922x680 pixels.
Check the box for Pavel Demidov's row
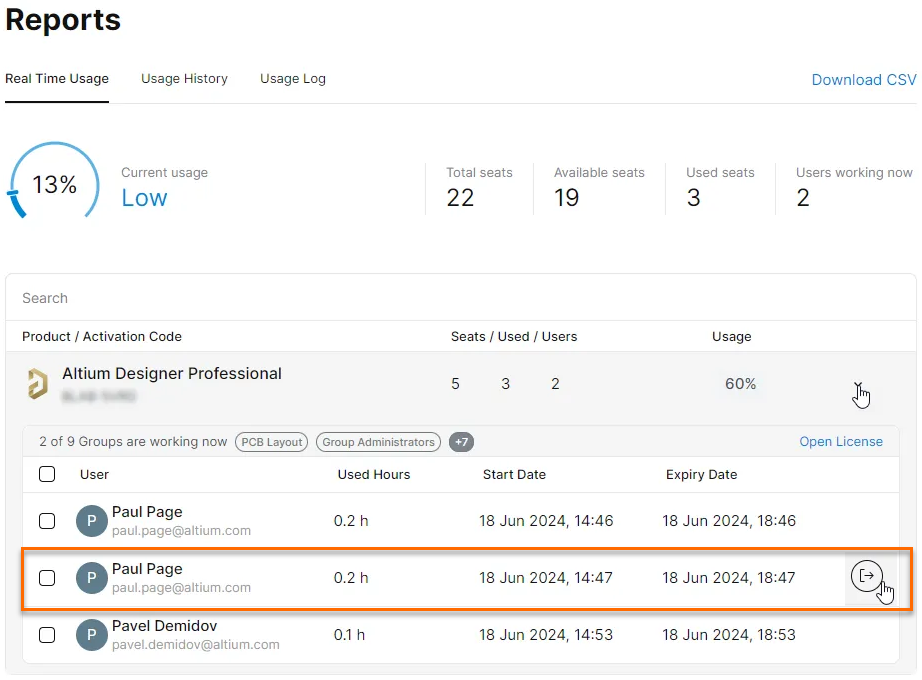coord(47,635)
